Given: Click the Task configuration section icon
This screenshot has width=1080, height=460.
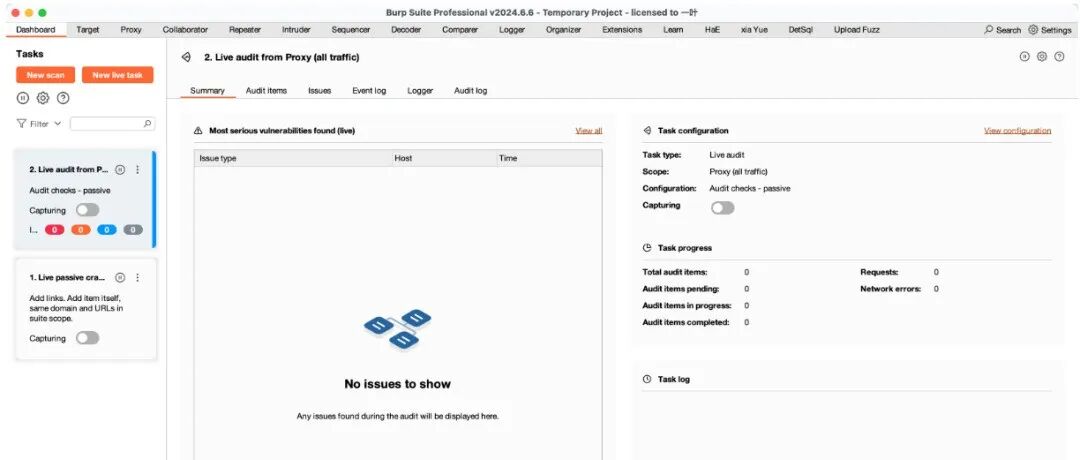Looking at the screenshot, I should 647,130.
